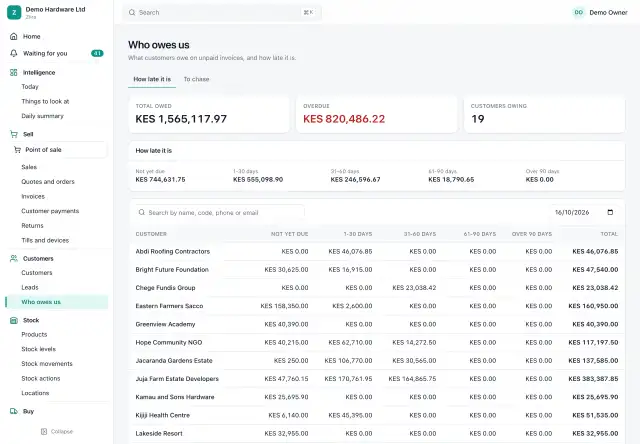Click the top Search field

click(x=222, y=13)
